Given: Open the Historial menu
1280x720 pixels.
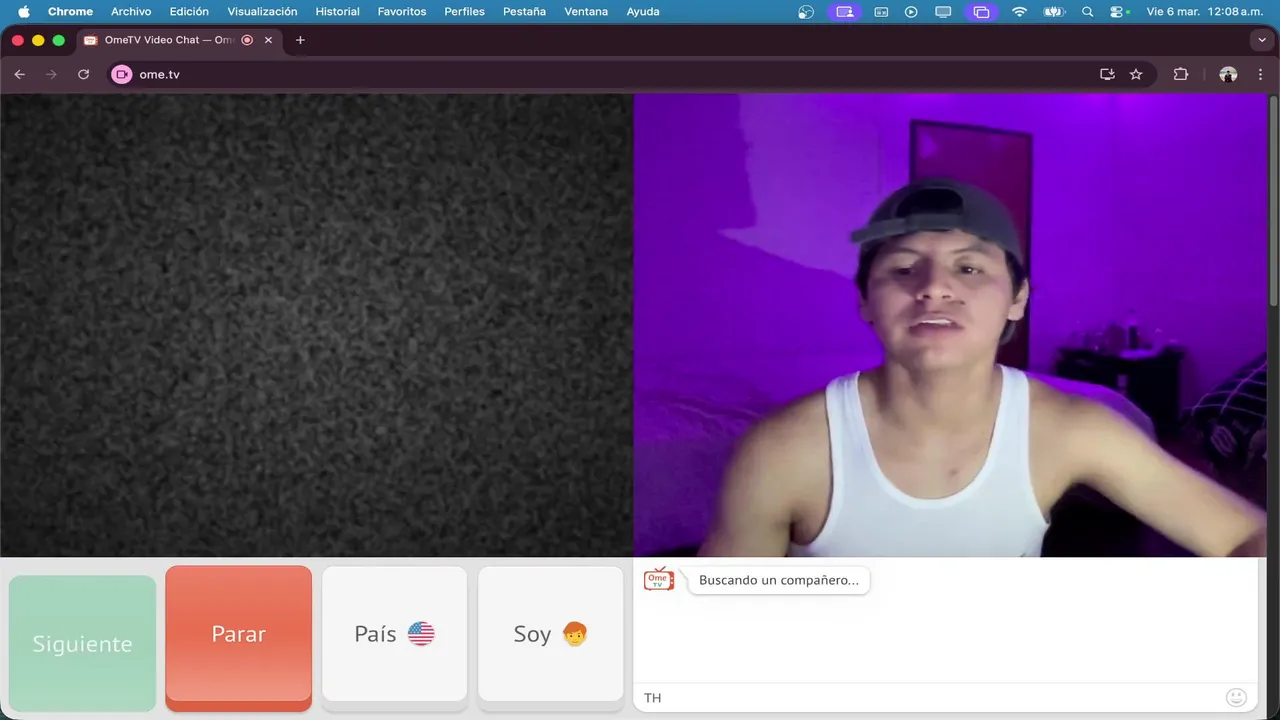Looking at the screenshot, I should (337, 12).
